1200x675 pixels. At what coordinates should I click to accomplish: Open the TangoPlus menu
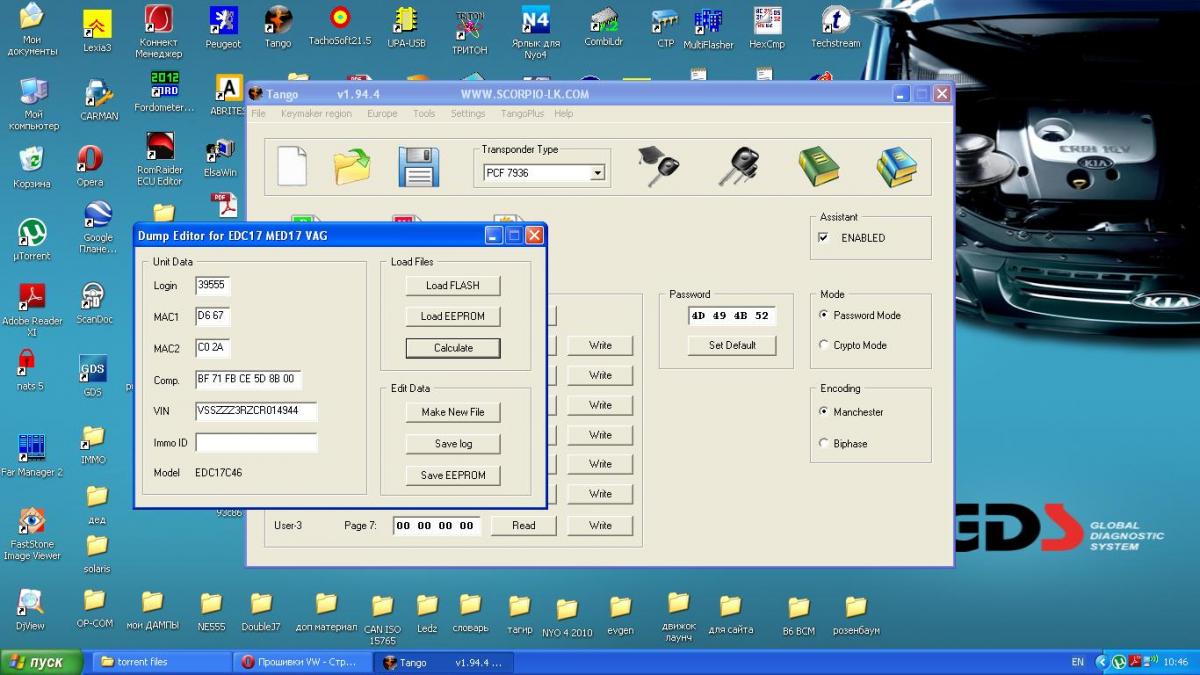pos(522,114)
